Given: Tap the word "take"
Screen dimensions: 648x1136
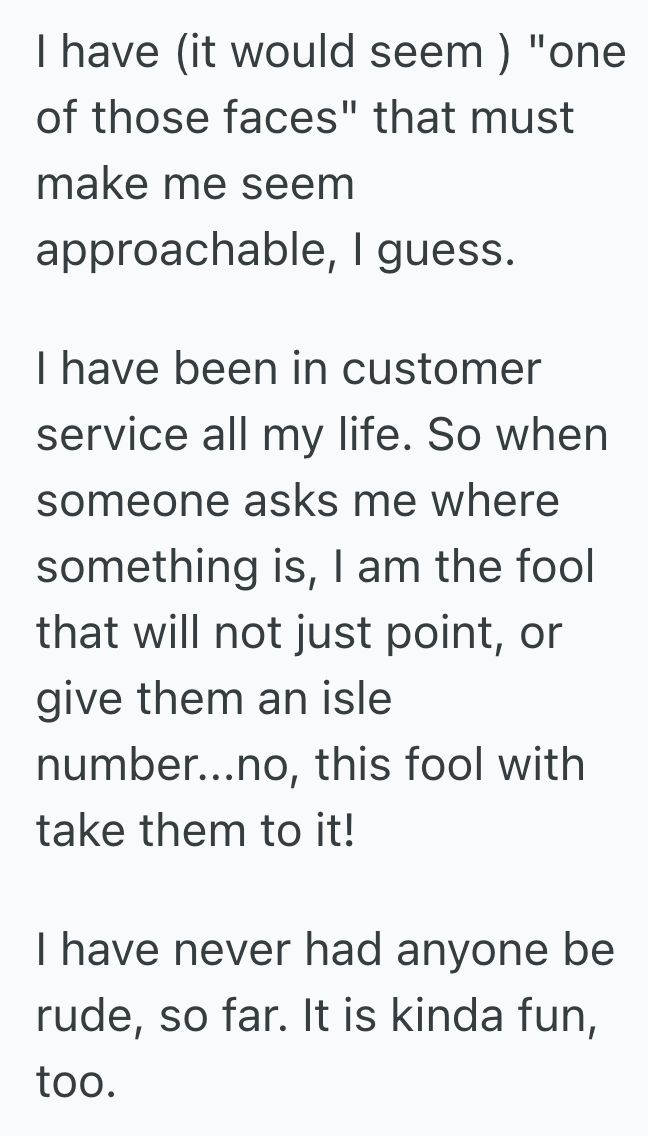Looking at the screenshot, I should pyautogui.click(x=85, y=830).
